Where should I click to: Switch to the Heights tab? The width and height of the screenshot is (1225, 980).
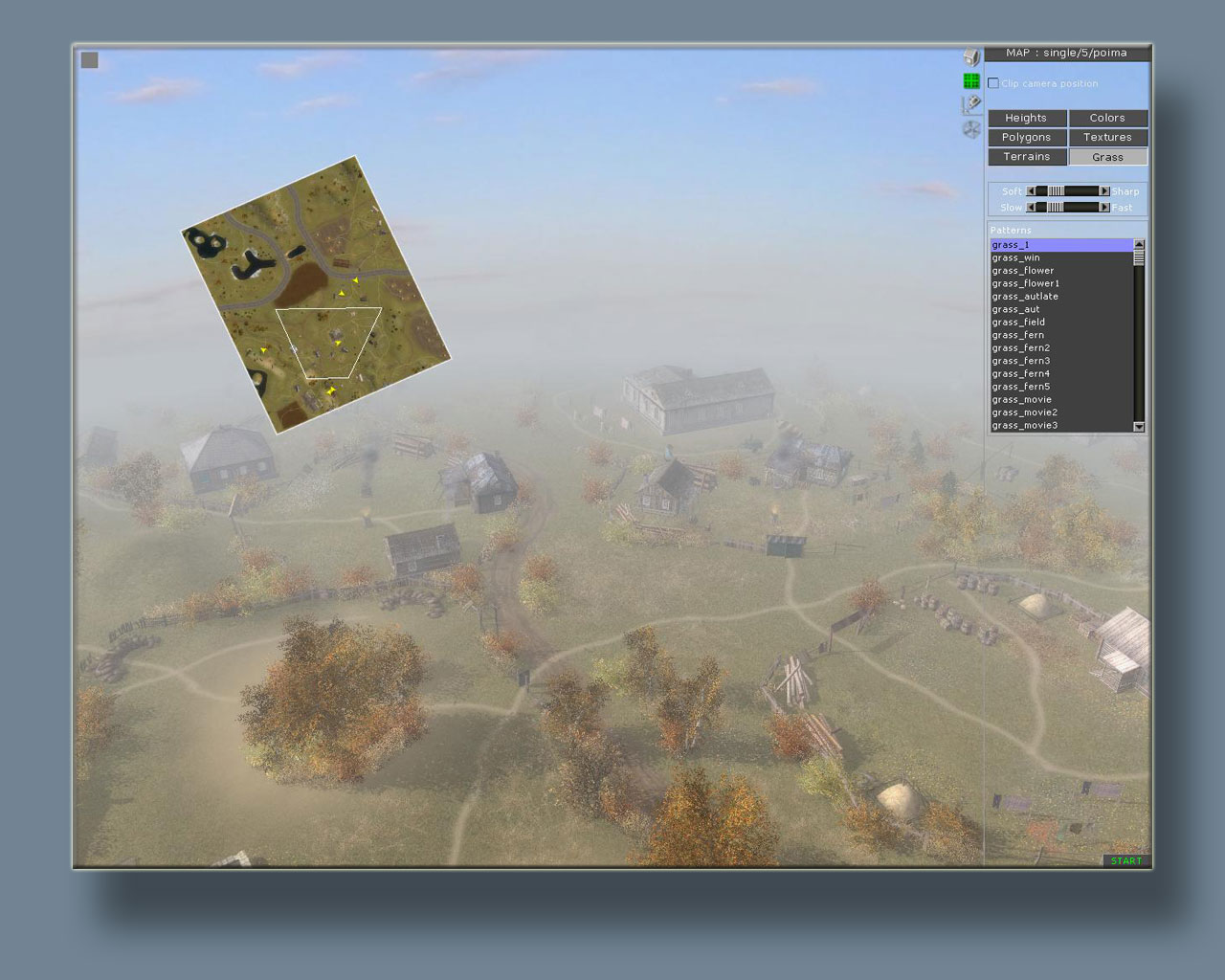coord(1027,118)
